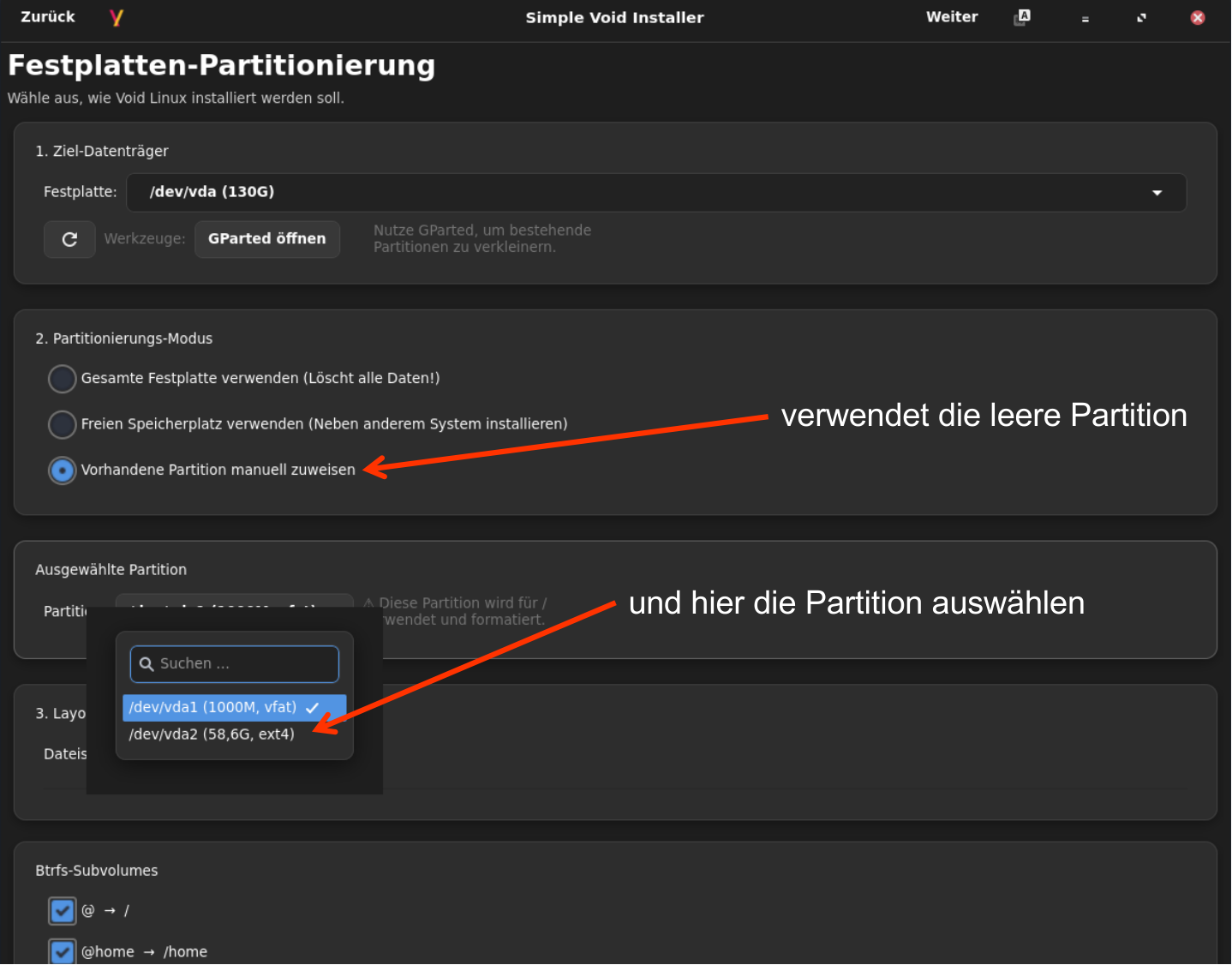Click the 'GParted öffnen' button

point(266,239)
